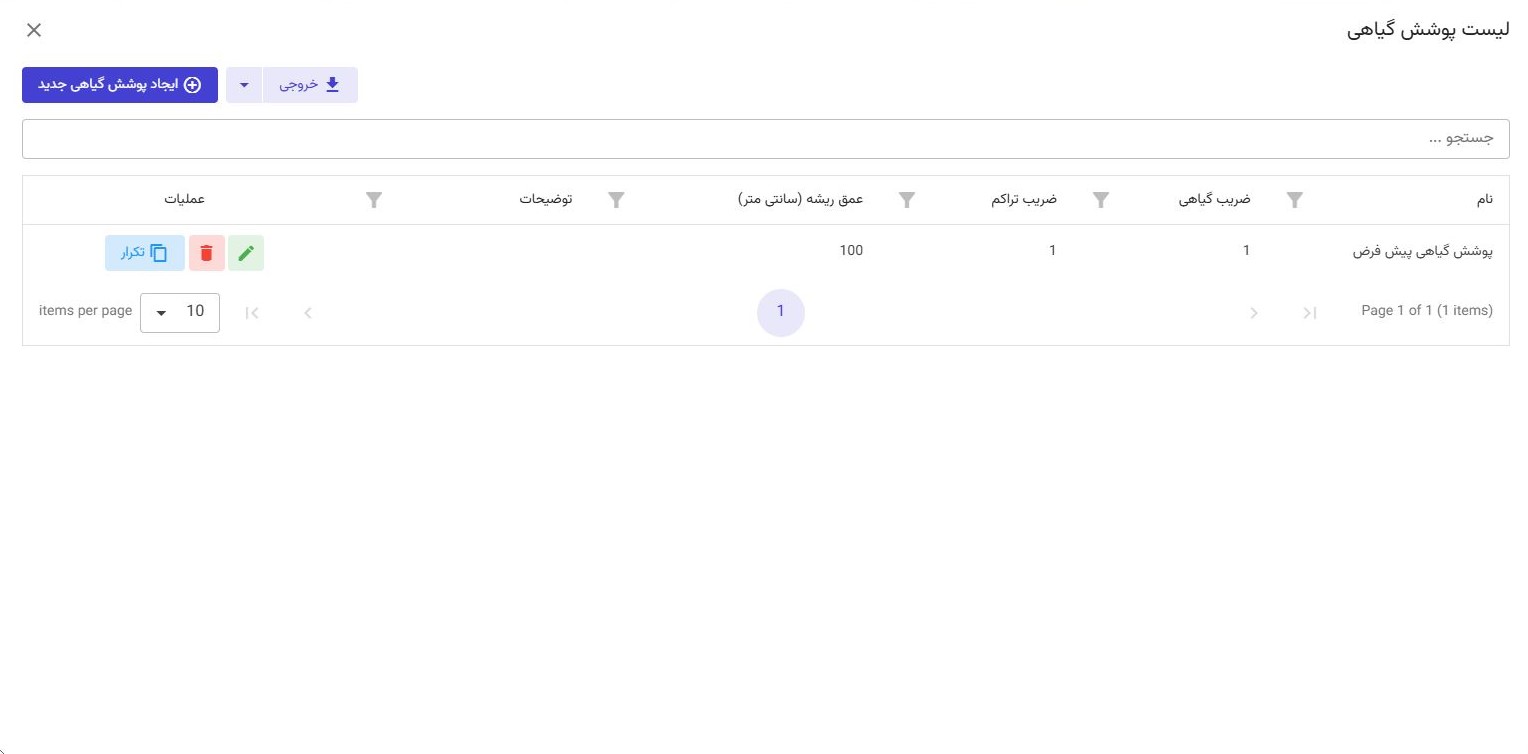Click the red trash delete icon

(x=207, y=253)
